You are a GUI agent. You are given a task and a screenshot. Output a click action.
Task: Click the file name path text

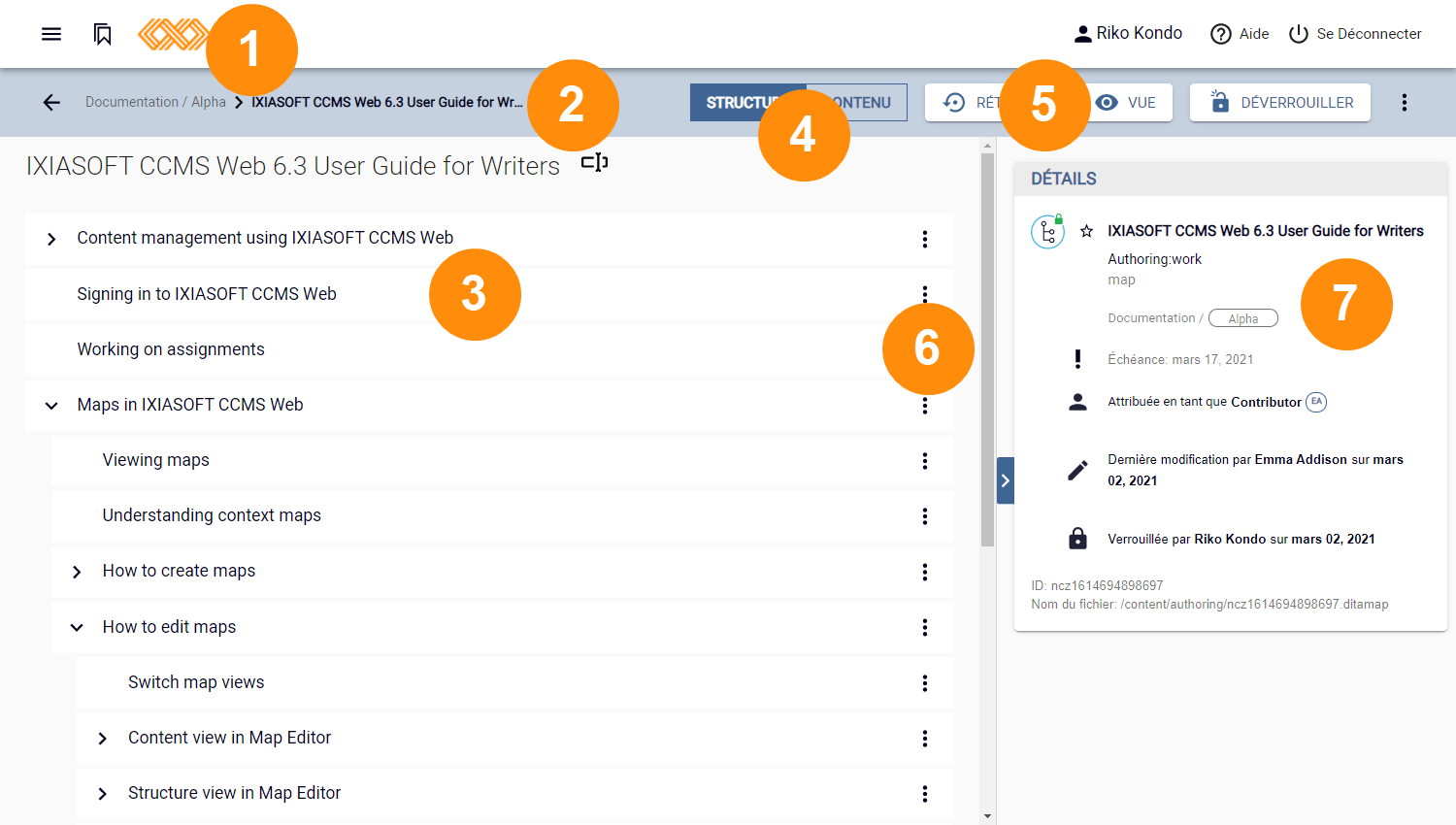coord(1209,604)
